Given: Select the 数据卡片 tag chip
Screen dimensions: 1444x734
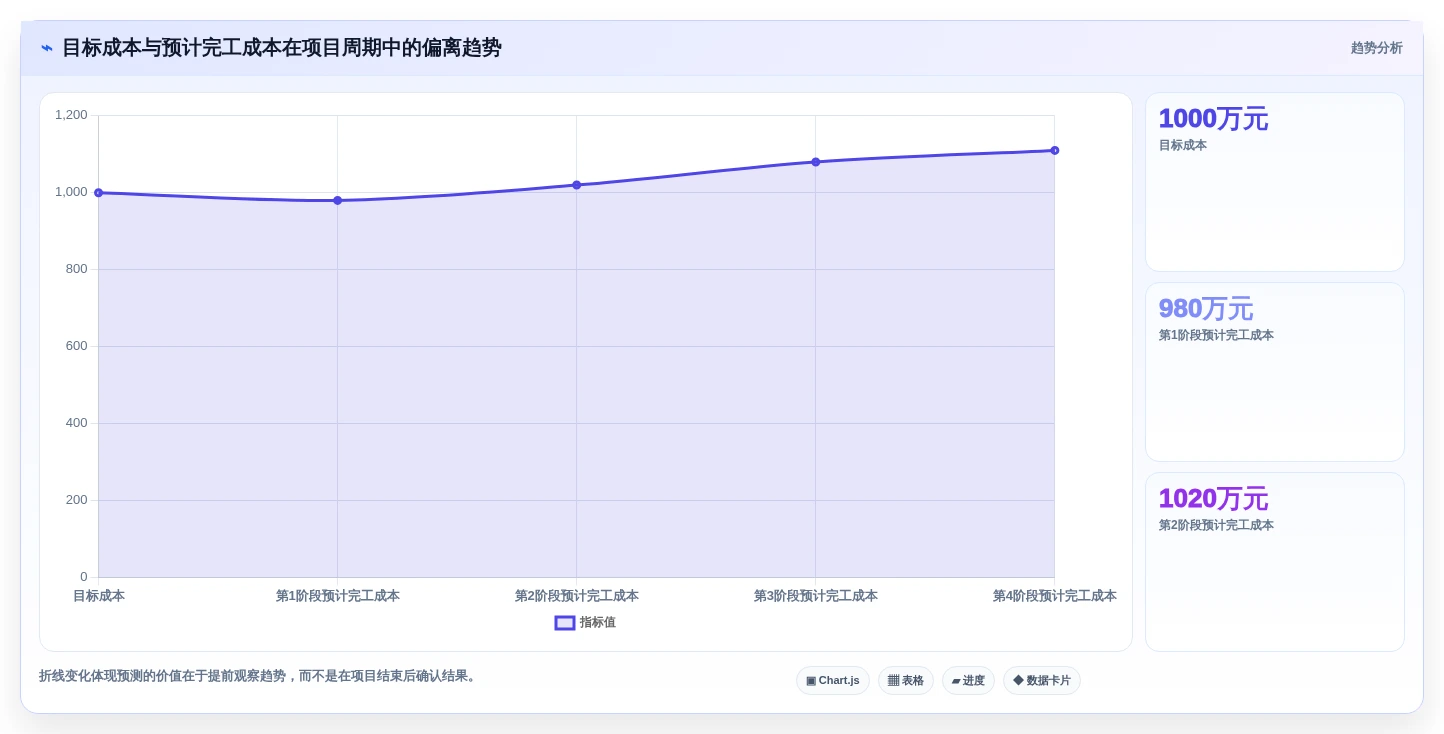Looking at the screenshot, I should 1042,681.
